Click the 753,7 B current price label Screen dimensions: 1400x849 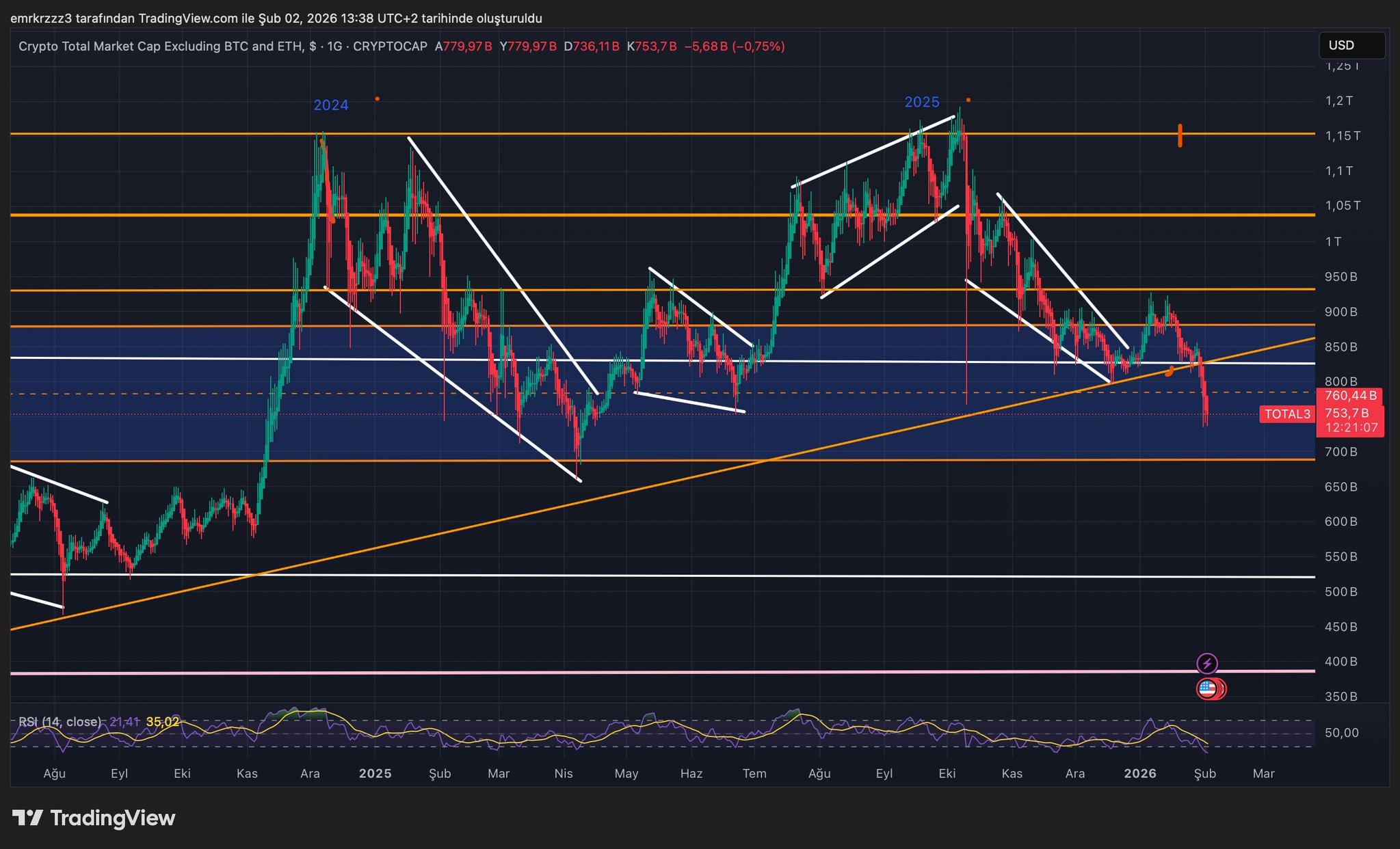(x=1347, y=413)
